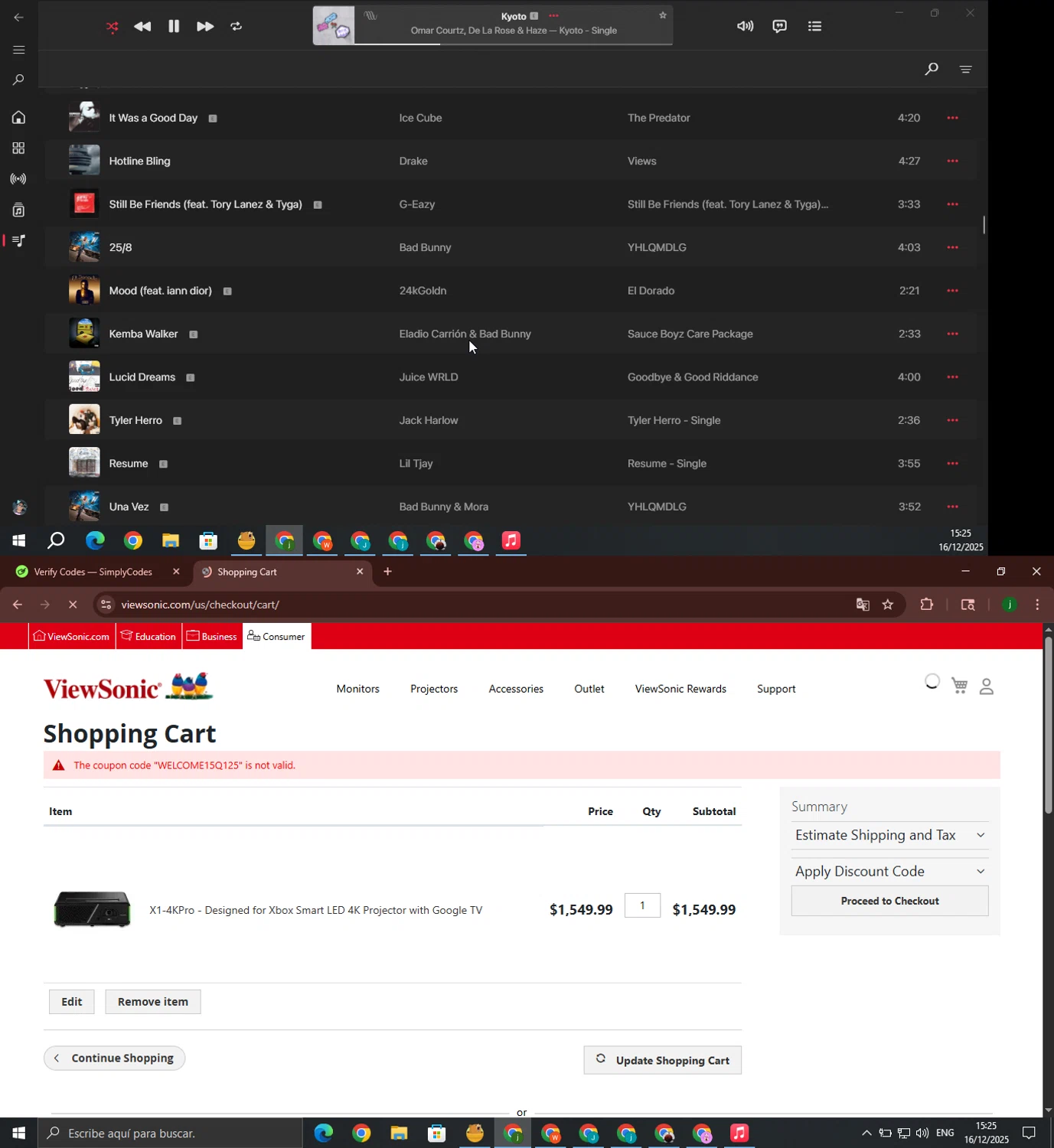The image size is (1054, 1148).
Task: Skip to next track
Action: coord(205,27)
